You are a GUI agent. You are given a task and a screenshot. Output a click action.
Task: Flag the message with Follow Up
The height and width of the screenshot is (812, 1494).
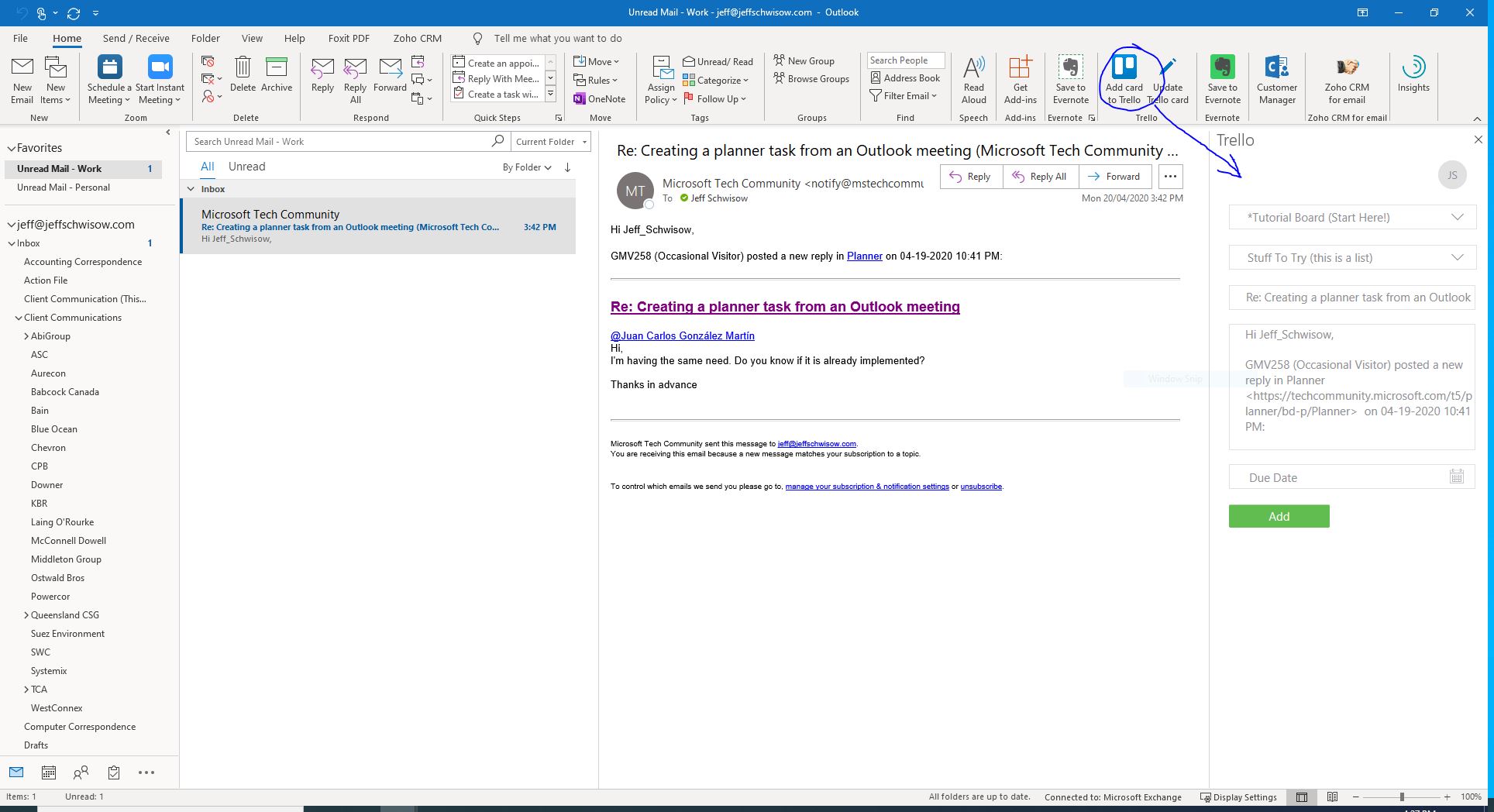point(714,98)
